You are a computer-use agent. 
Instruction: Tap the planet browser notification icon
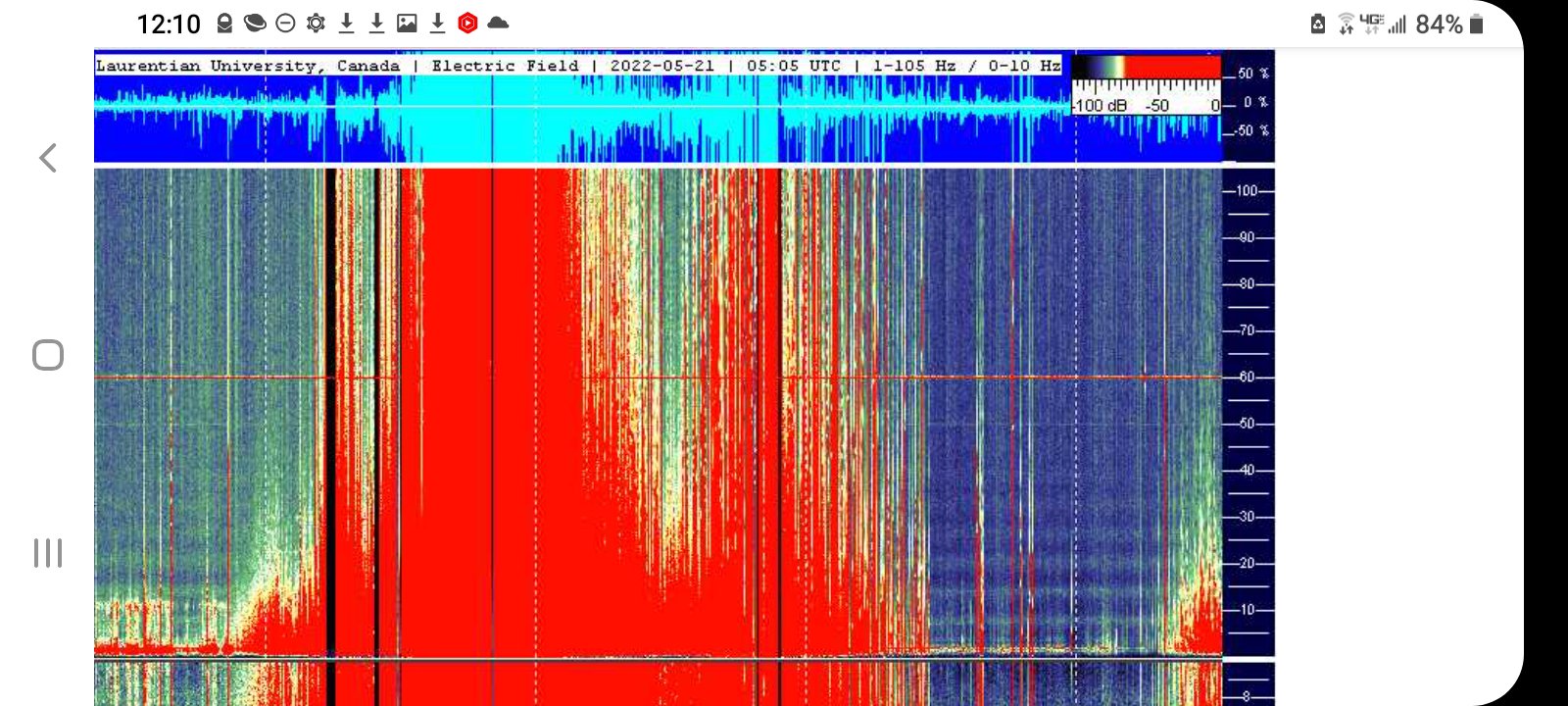tap(255, 24)
